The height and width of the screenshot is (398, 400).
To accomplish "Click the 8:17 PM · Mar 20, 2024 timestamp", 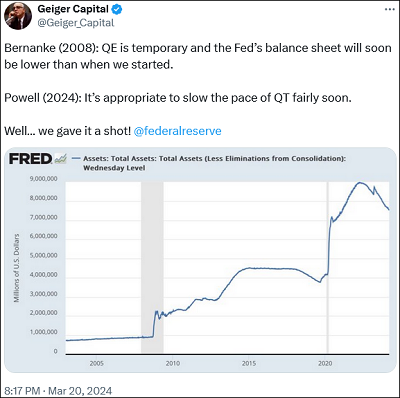I will point(58,391).
